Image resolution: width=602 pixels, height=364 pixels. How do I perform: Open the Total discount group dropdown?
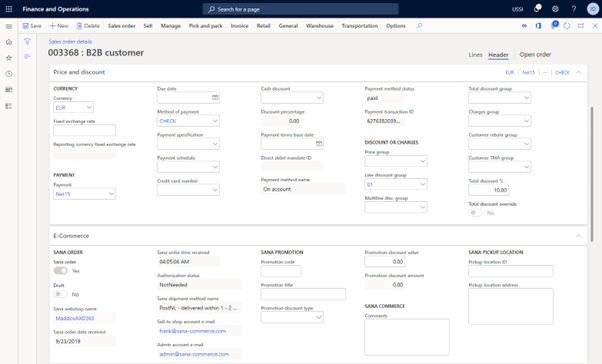(x=526, y=98)
